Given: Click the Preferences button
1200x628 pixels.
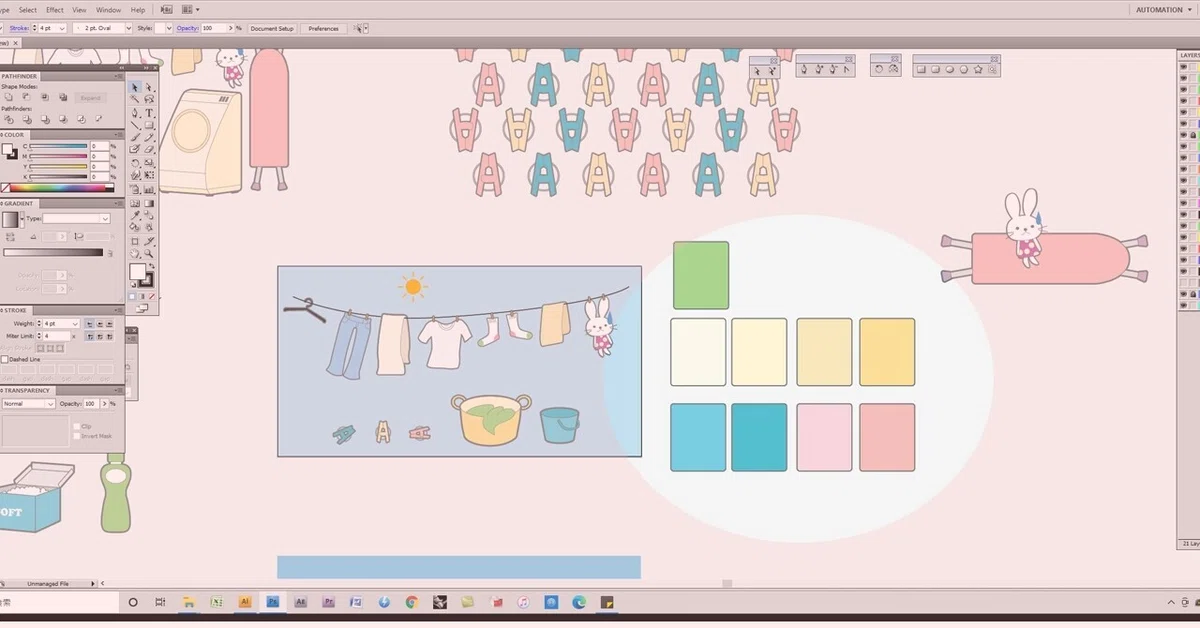Looking at the screenshot, I should (323, 28).
